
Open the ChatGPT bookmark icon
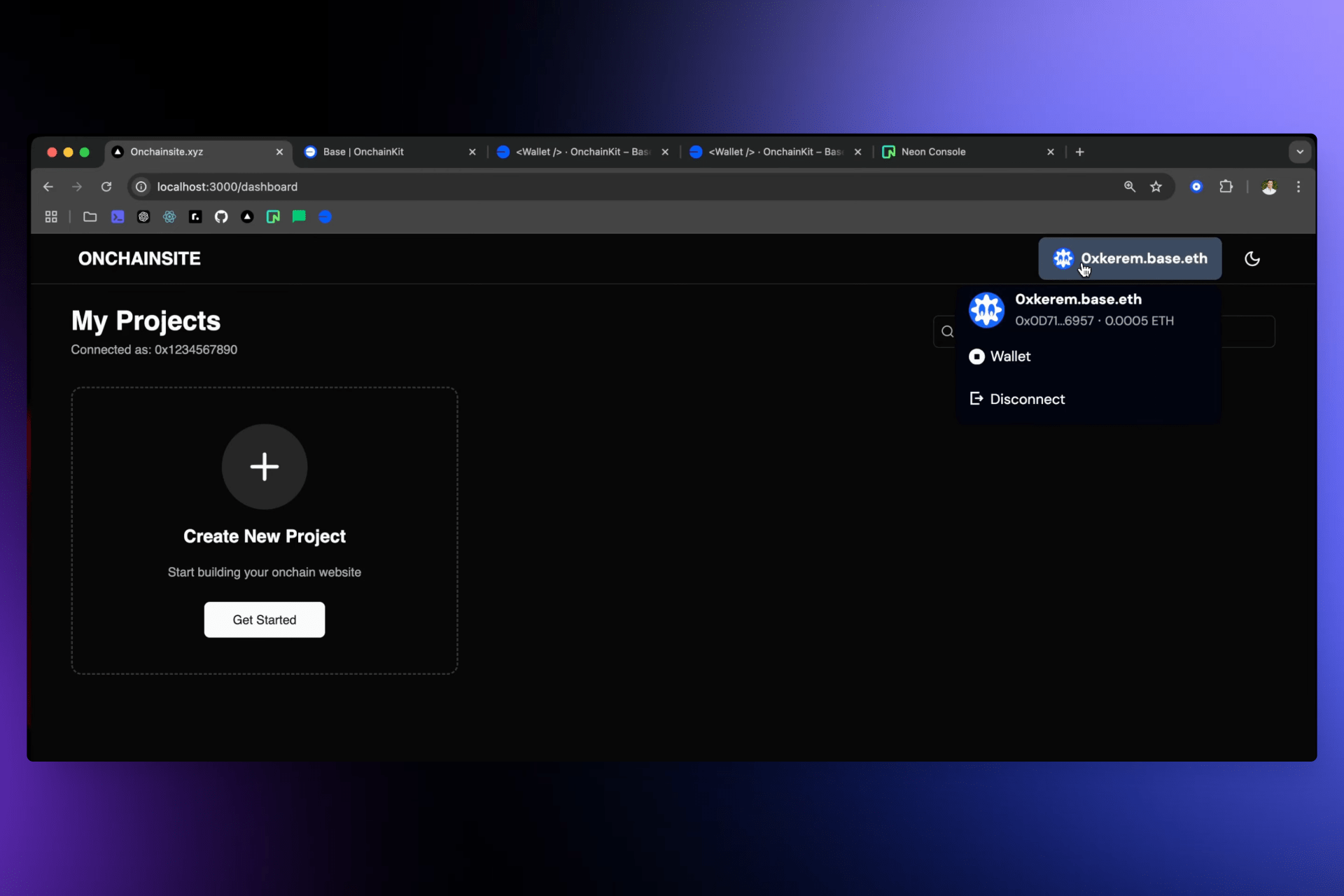tap(143, 217)
